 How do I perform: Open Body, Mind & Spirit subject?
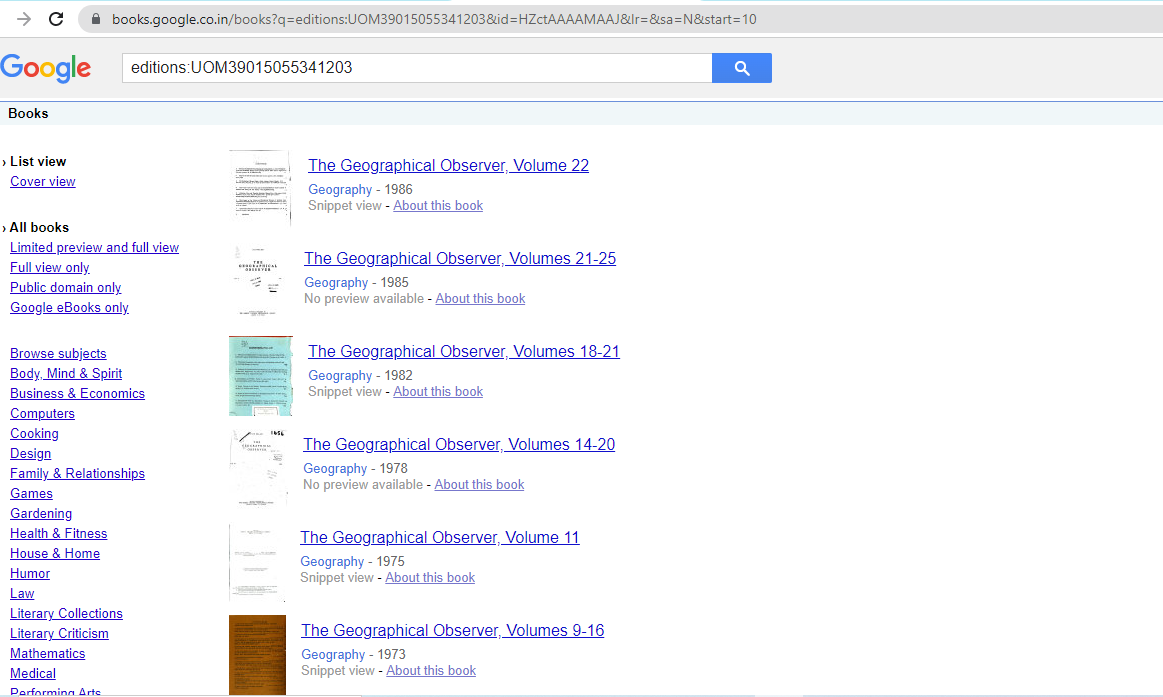pos(66,374)
